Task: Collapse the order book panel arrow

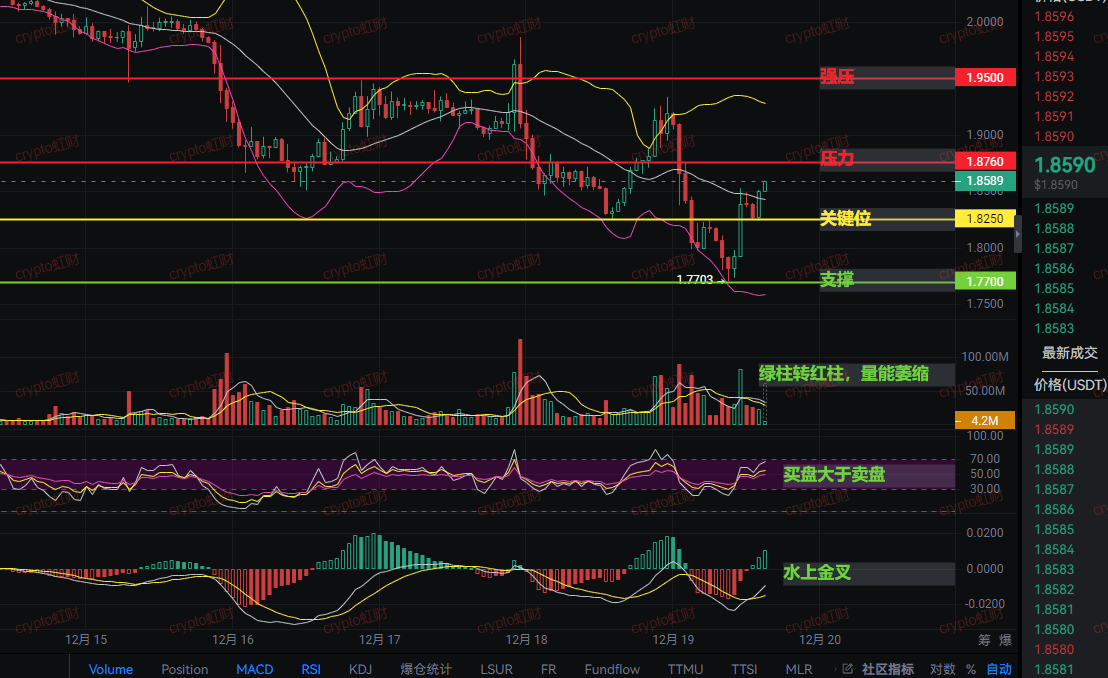Action: pyautogui.click(x=1018, y=234)
